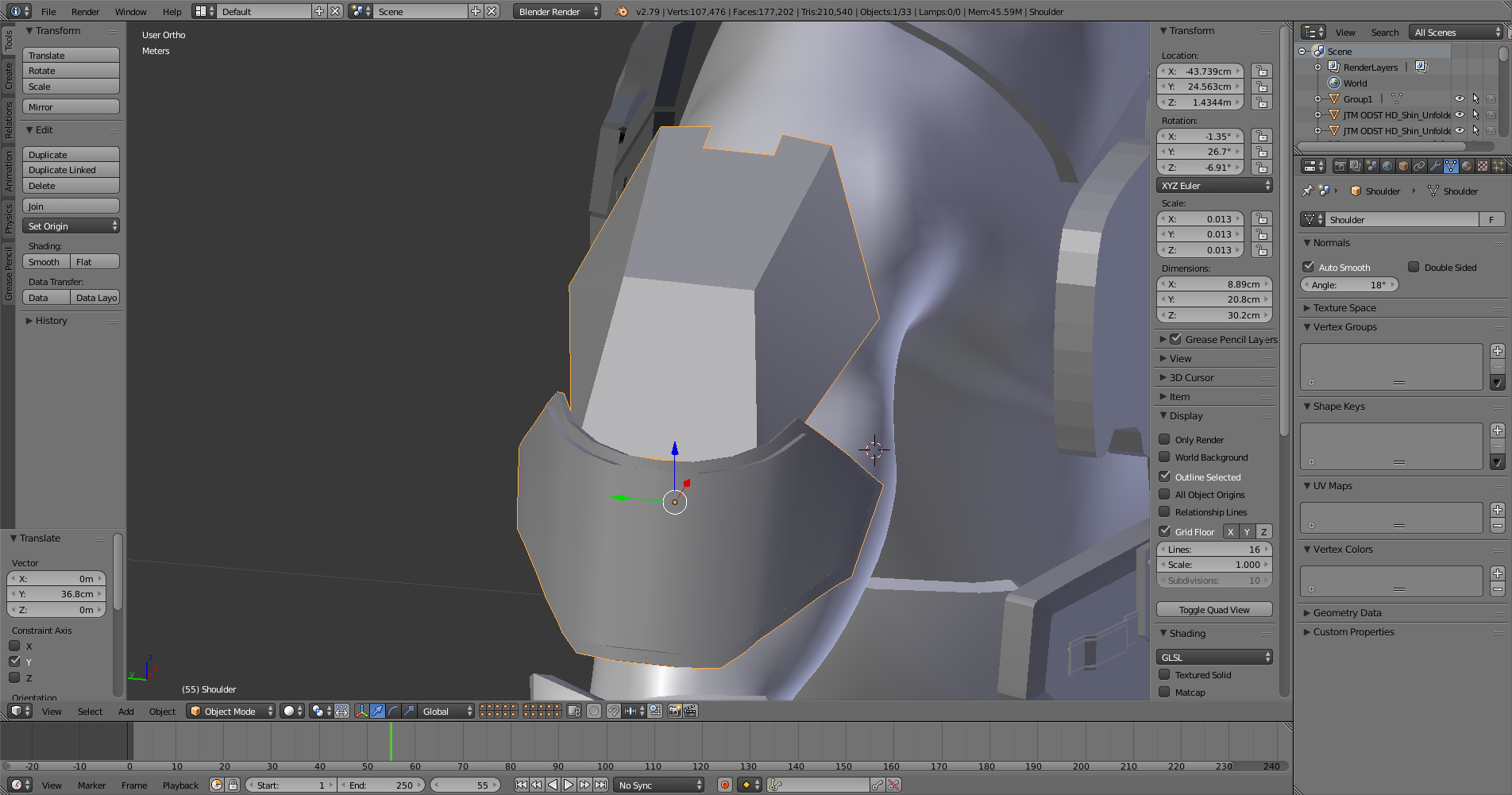Uncheck the Grid Floor checkbox
Image resolution: width=1512 pixels, height=795 pixels.
(1164, 531)
